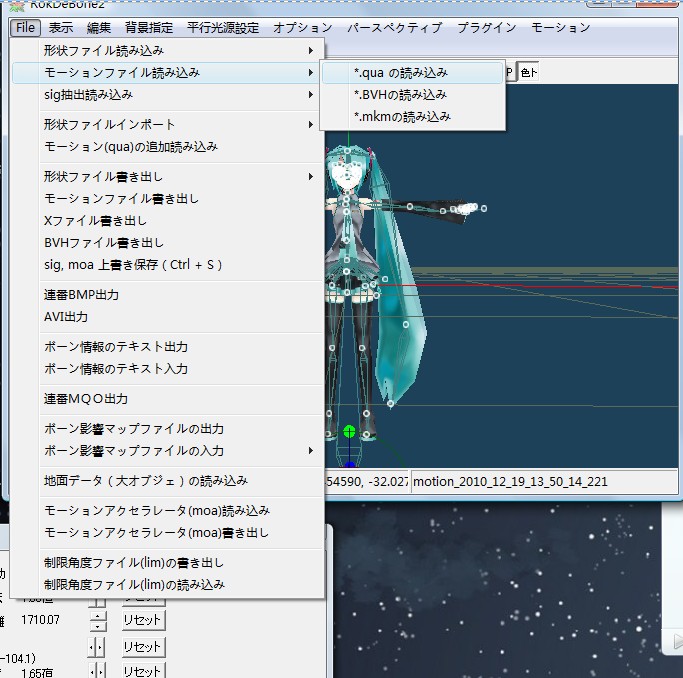
Task: Expand 形状ファイルインポート submenu
Action: click(168, 125)
